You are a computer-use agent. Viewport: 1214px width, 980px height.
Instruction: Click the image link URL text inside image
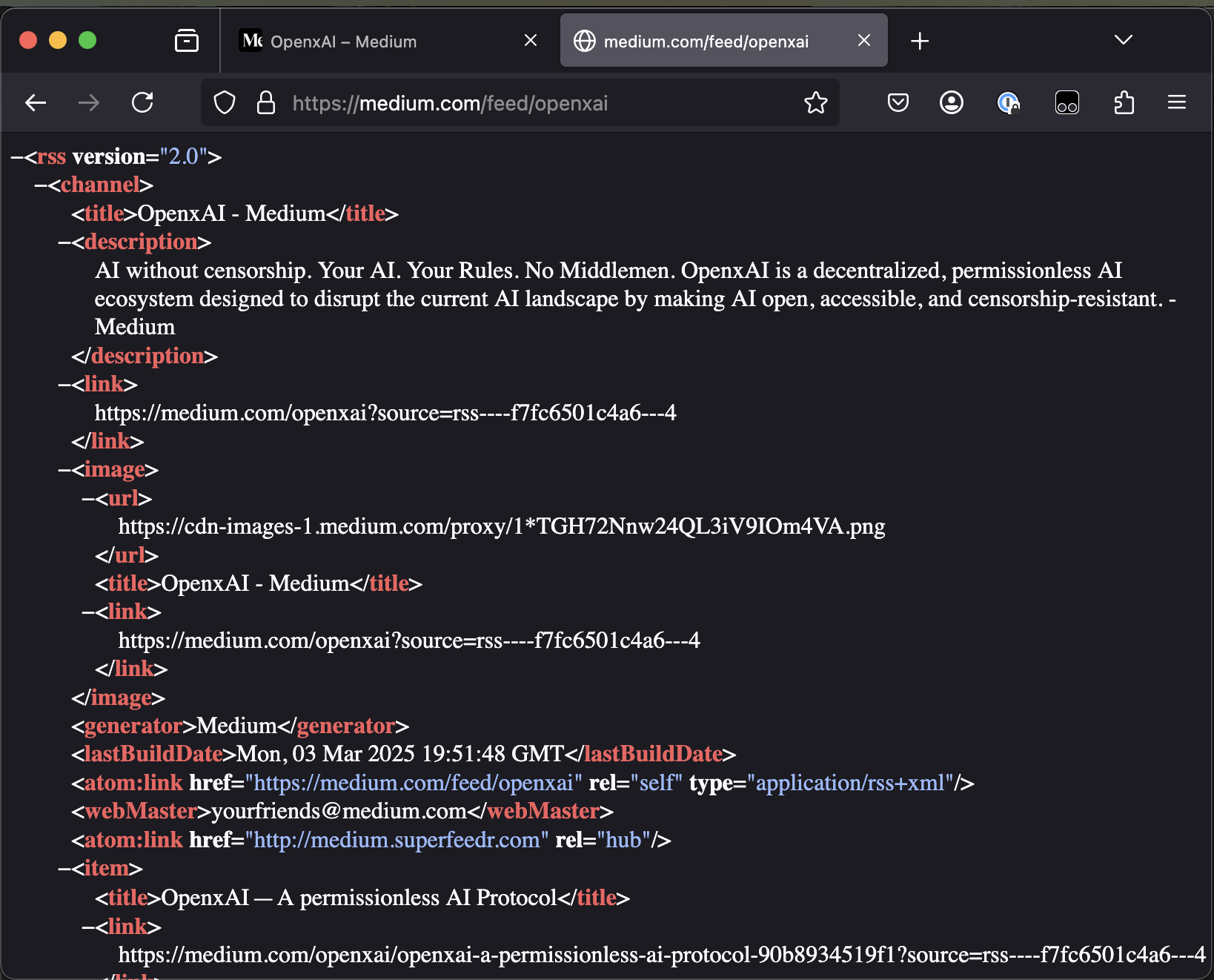(409, 640)
